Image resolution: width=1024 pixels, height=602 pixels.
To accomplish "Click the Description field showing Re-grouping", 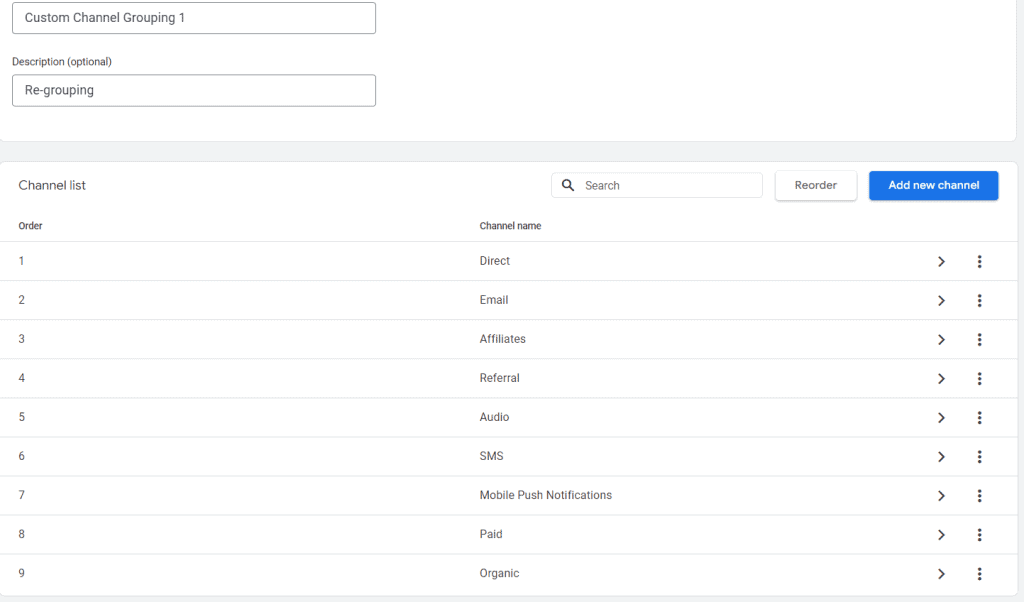I will [193, 90].
